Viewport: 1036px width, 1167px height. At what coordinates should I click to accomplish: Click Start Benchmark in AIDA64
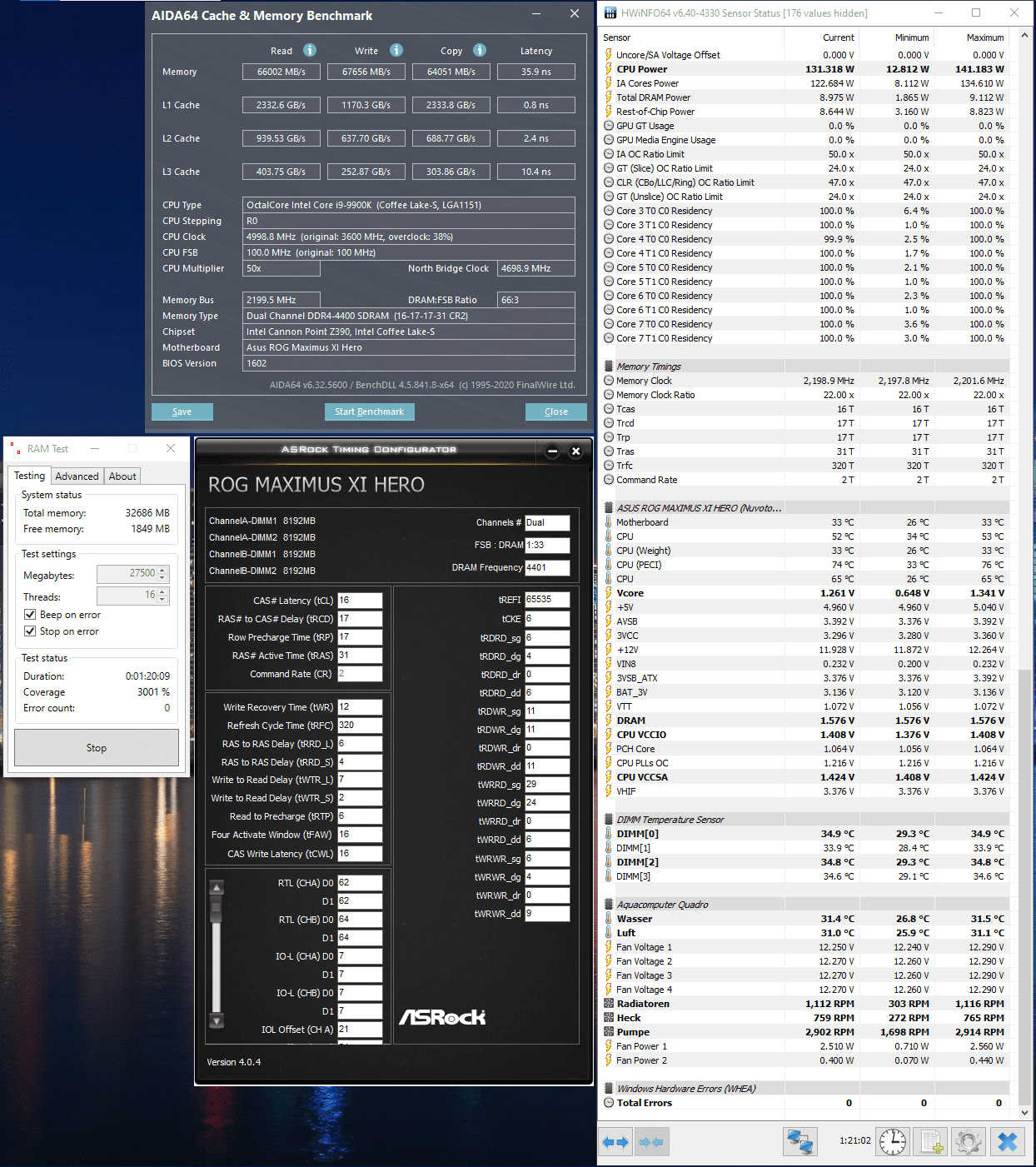tap(369, 411)
